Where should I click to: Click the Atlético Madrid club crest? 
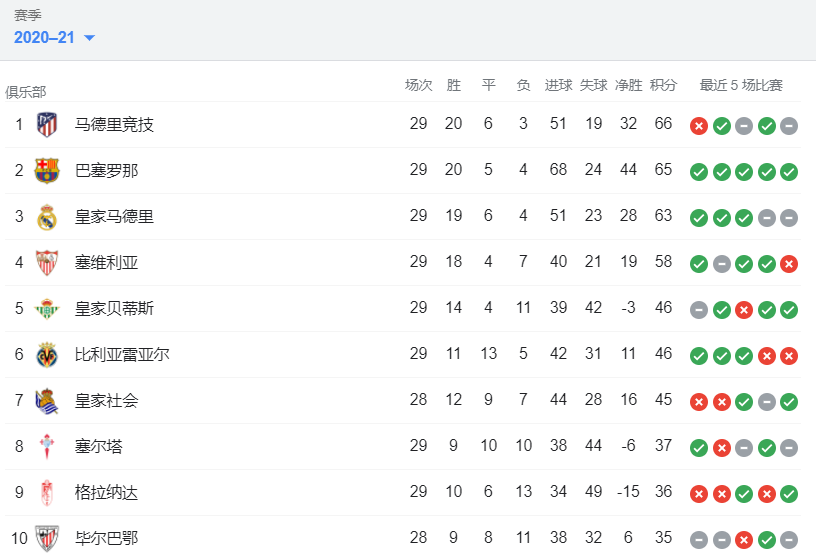point(47,125)
